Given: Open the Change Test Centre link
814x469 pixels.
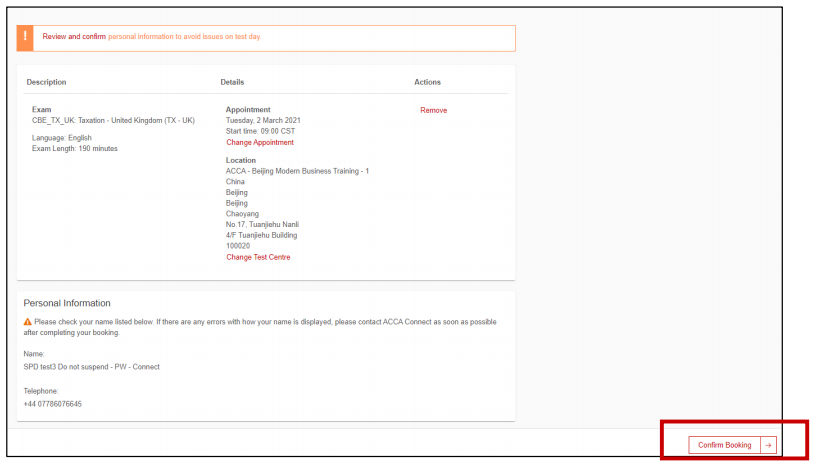Looking at the screenshot, I should tap(258, 257).
